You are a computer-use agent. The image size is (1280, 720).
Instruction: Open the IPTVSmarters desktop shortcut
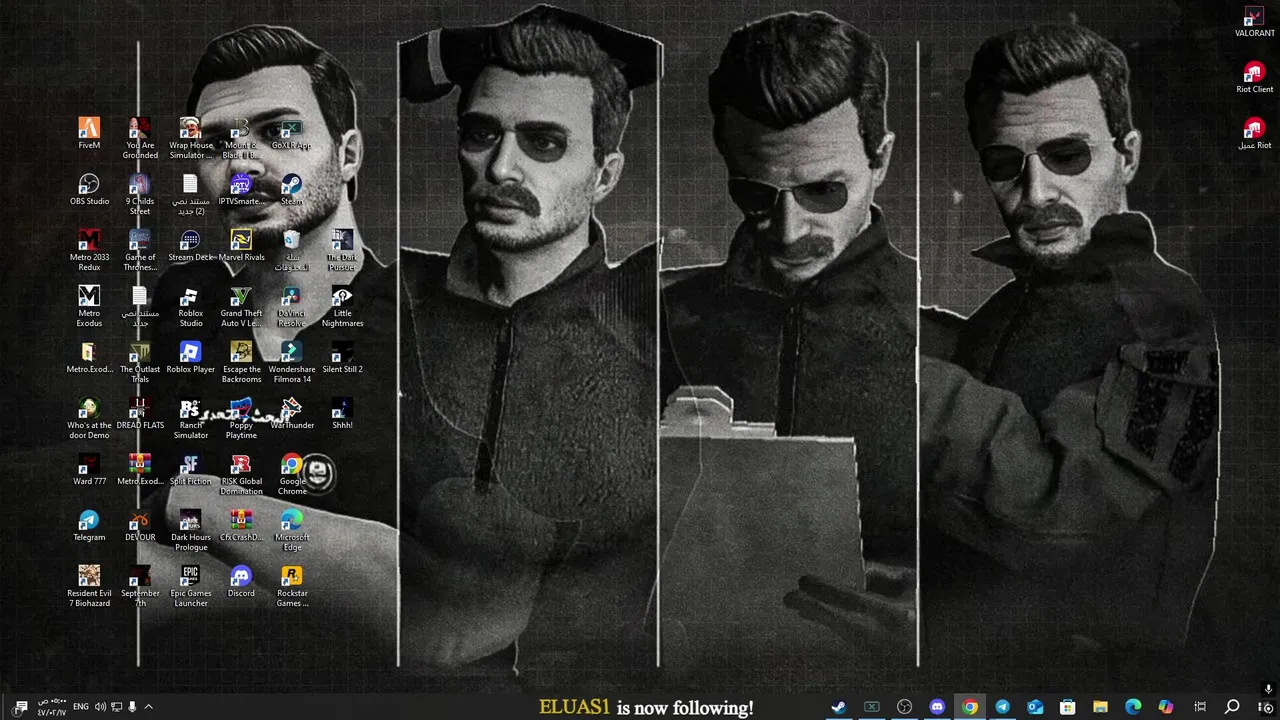coord(241,190)
